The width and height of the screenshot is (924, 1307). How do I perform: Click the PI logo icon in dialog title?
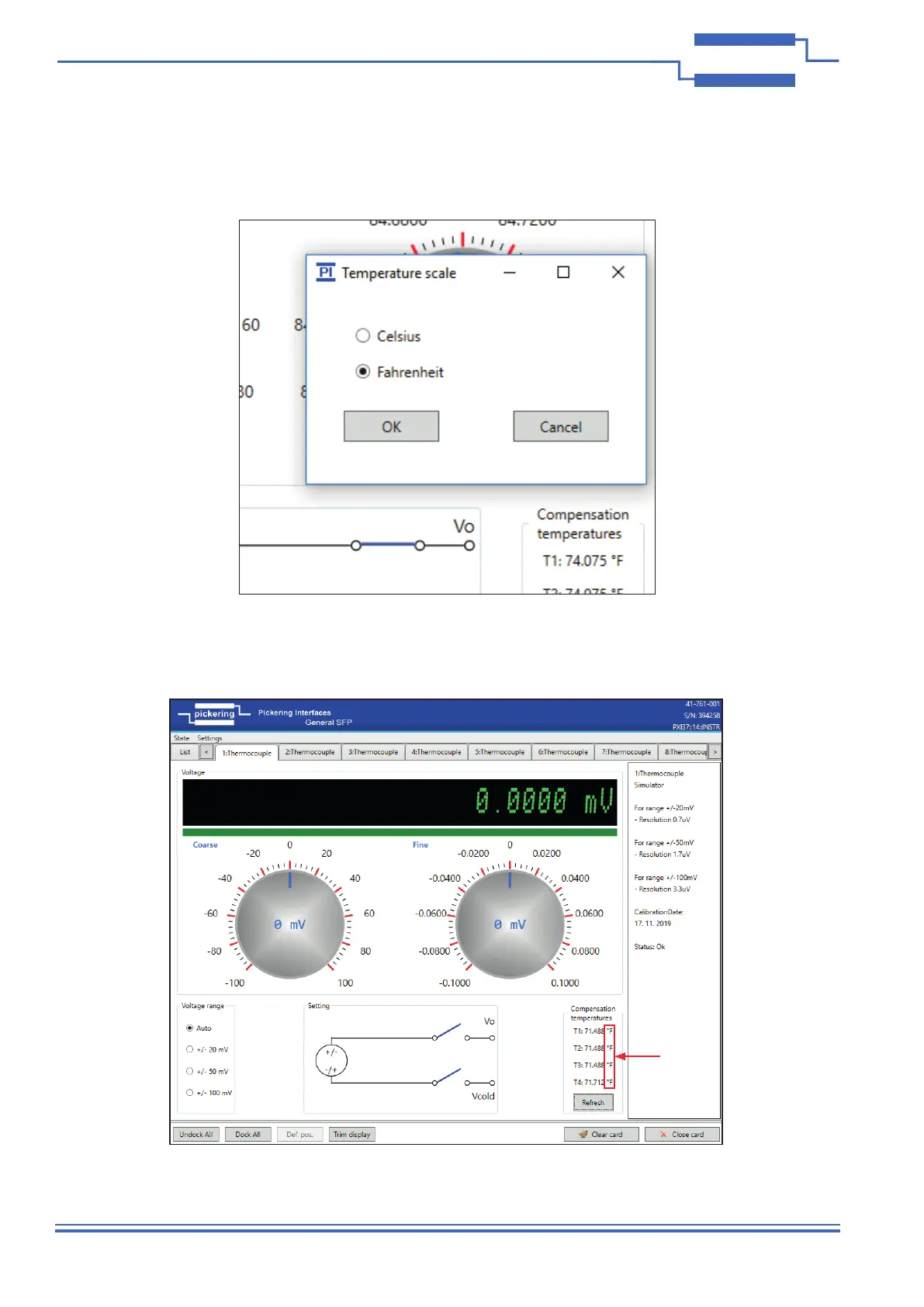pyautogui.click(x=326, y=272)
